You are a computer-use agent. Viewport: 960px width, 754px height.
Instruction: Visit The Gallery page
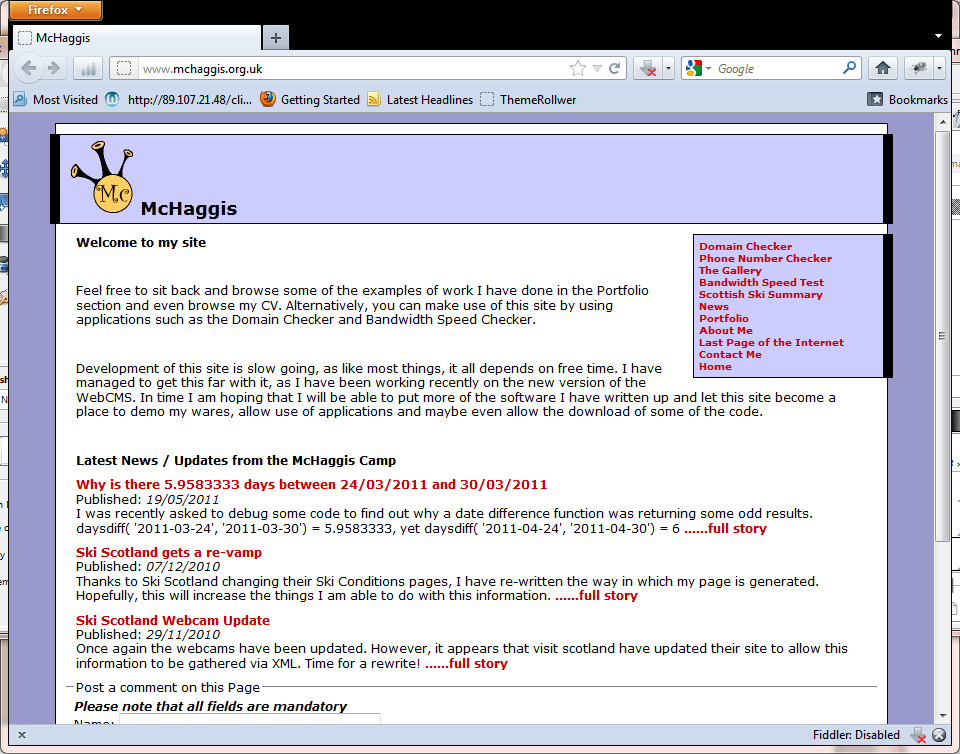point(730,270)
